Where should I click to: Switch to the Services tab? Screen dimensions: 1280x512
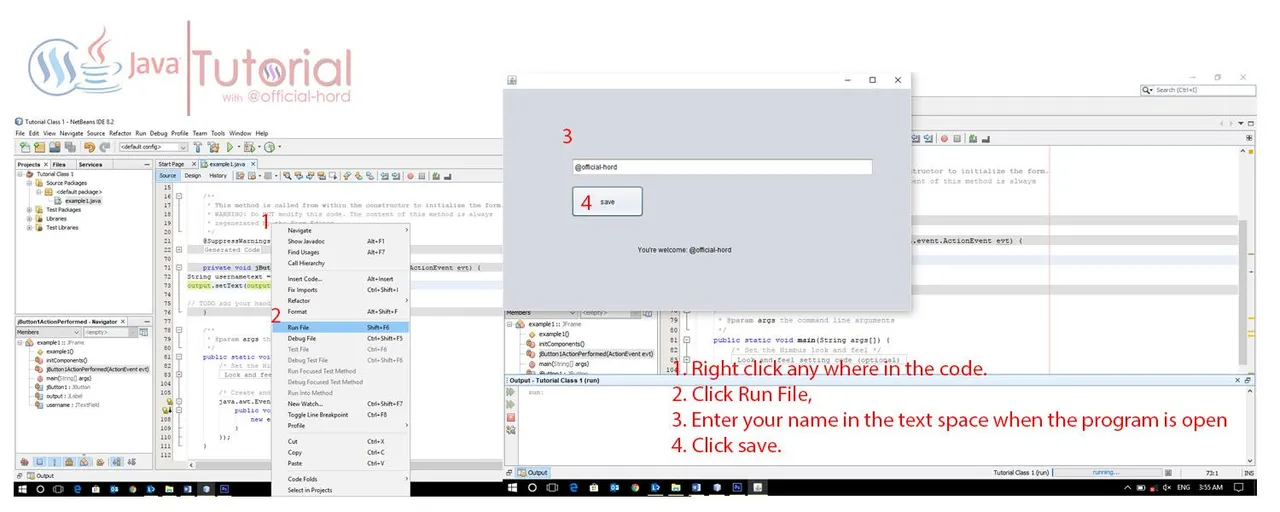(x=90, y=164)
